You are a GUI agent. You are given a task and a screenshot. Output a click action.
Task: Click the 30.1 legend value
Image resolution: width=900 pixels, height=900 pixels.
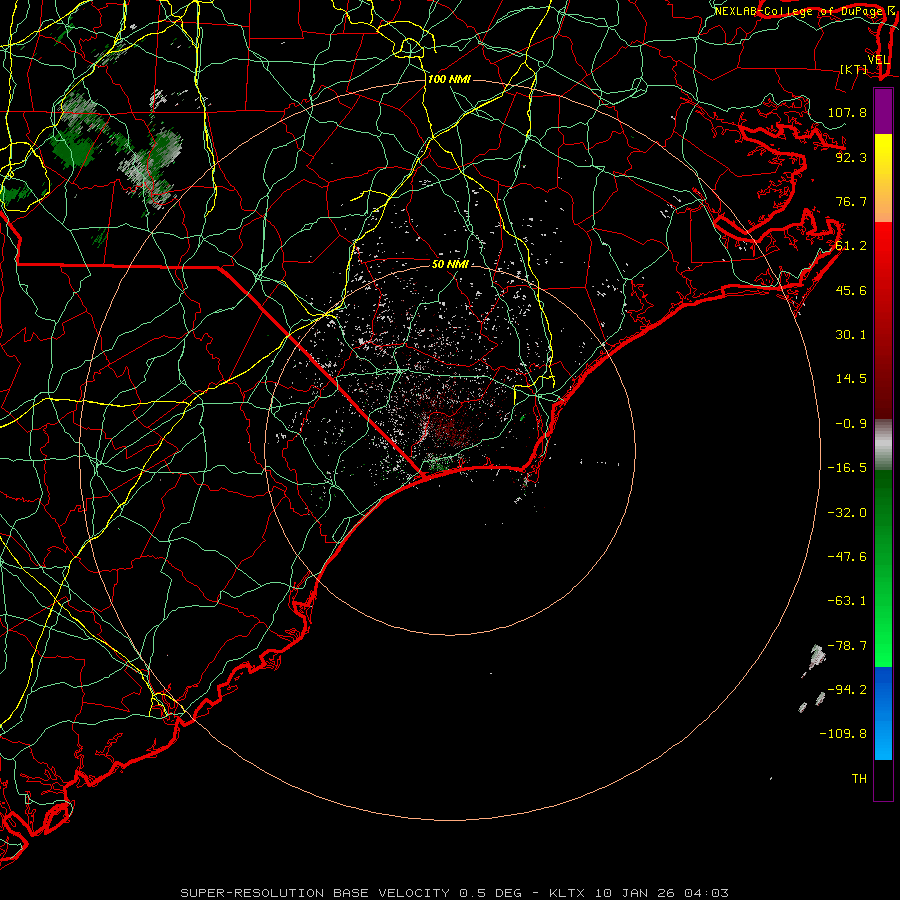point(851,335)
